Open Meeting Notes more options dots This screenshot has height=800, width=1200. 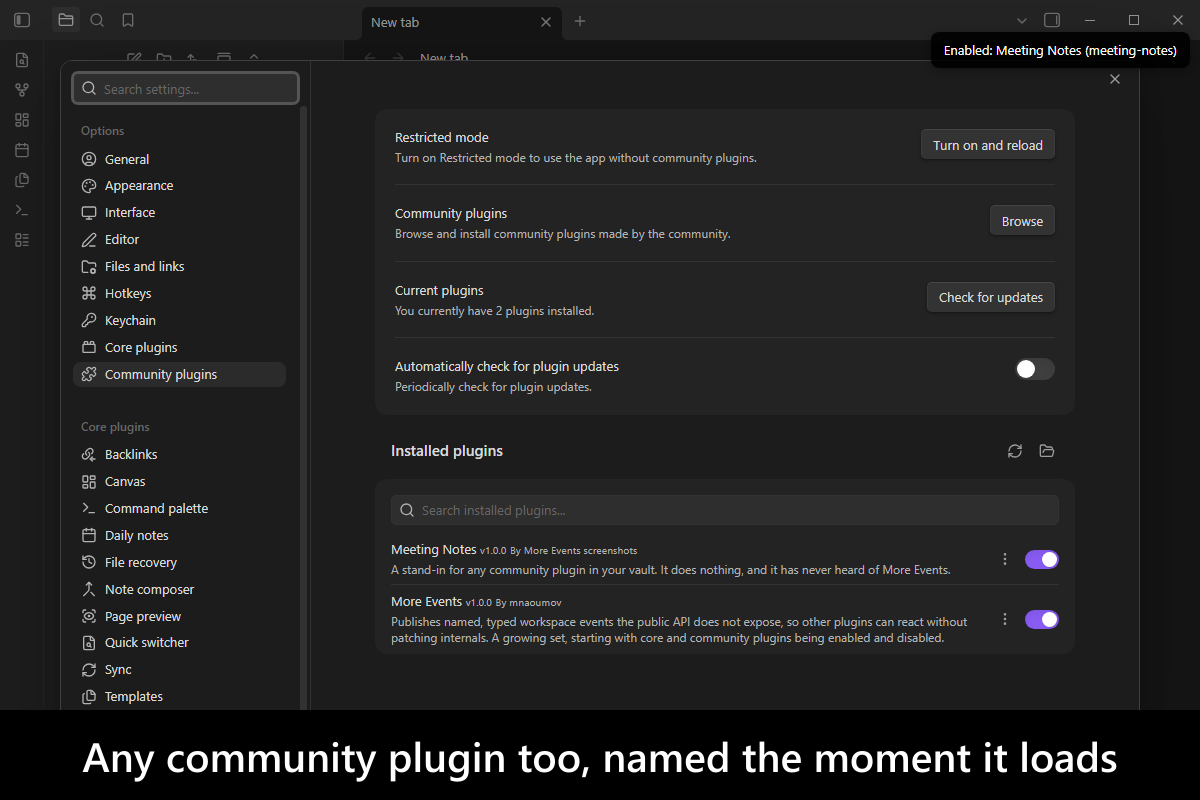click(1005, 560)
